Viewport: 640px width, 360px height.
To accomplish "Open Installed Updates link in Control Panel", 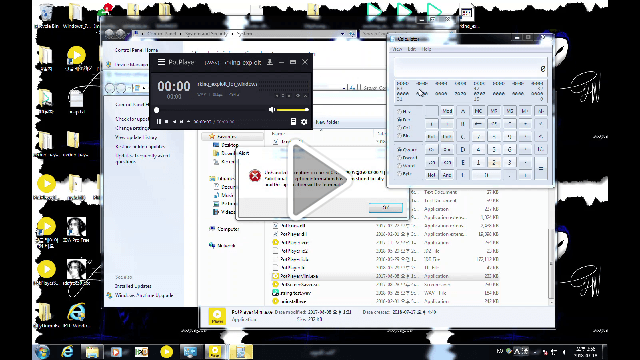I will click(x=133, y=286).
